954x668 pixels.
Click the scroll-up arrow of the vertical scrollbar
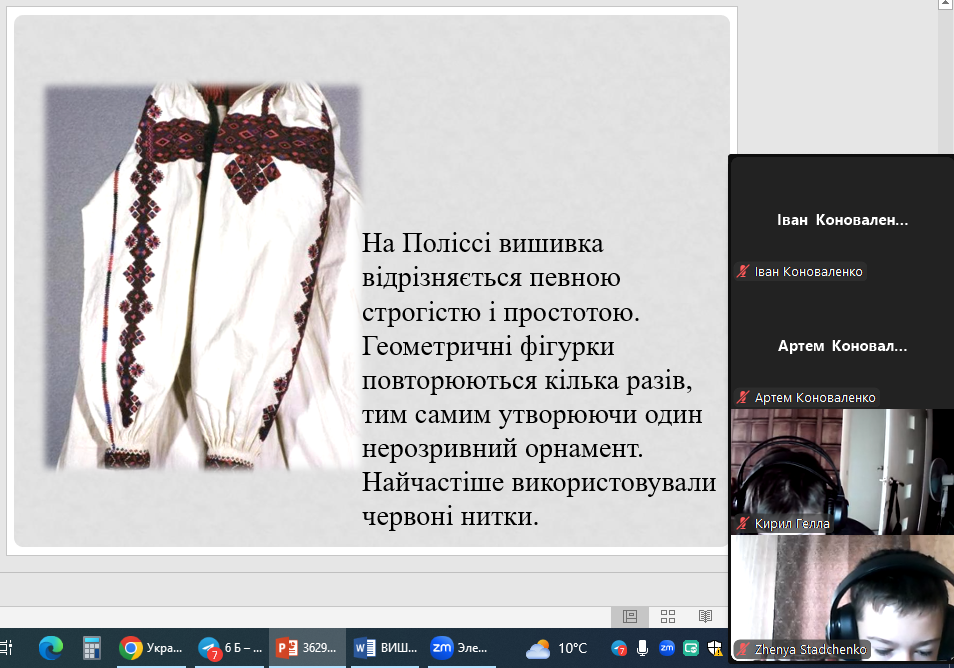[x=946, y=4]
